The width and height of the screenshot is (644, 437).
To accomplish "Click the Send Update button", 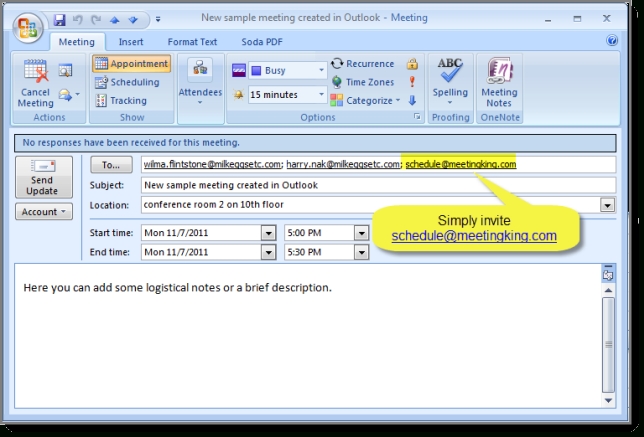I will [44, 177].
